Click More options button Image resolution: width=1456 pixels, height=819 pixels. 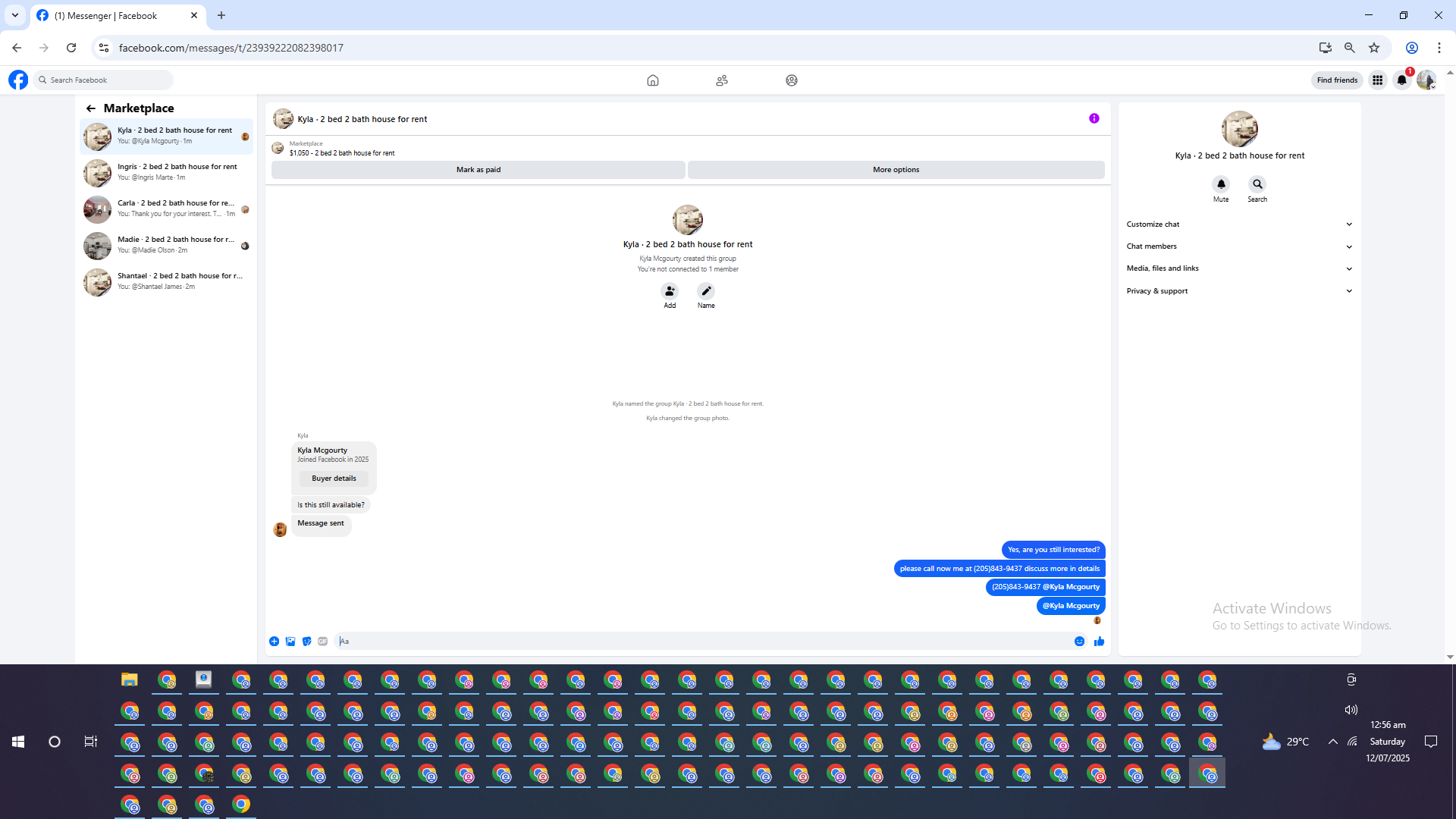(x=896, y=170)
